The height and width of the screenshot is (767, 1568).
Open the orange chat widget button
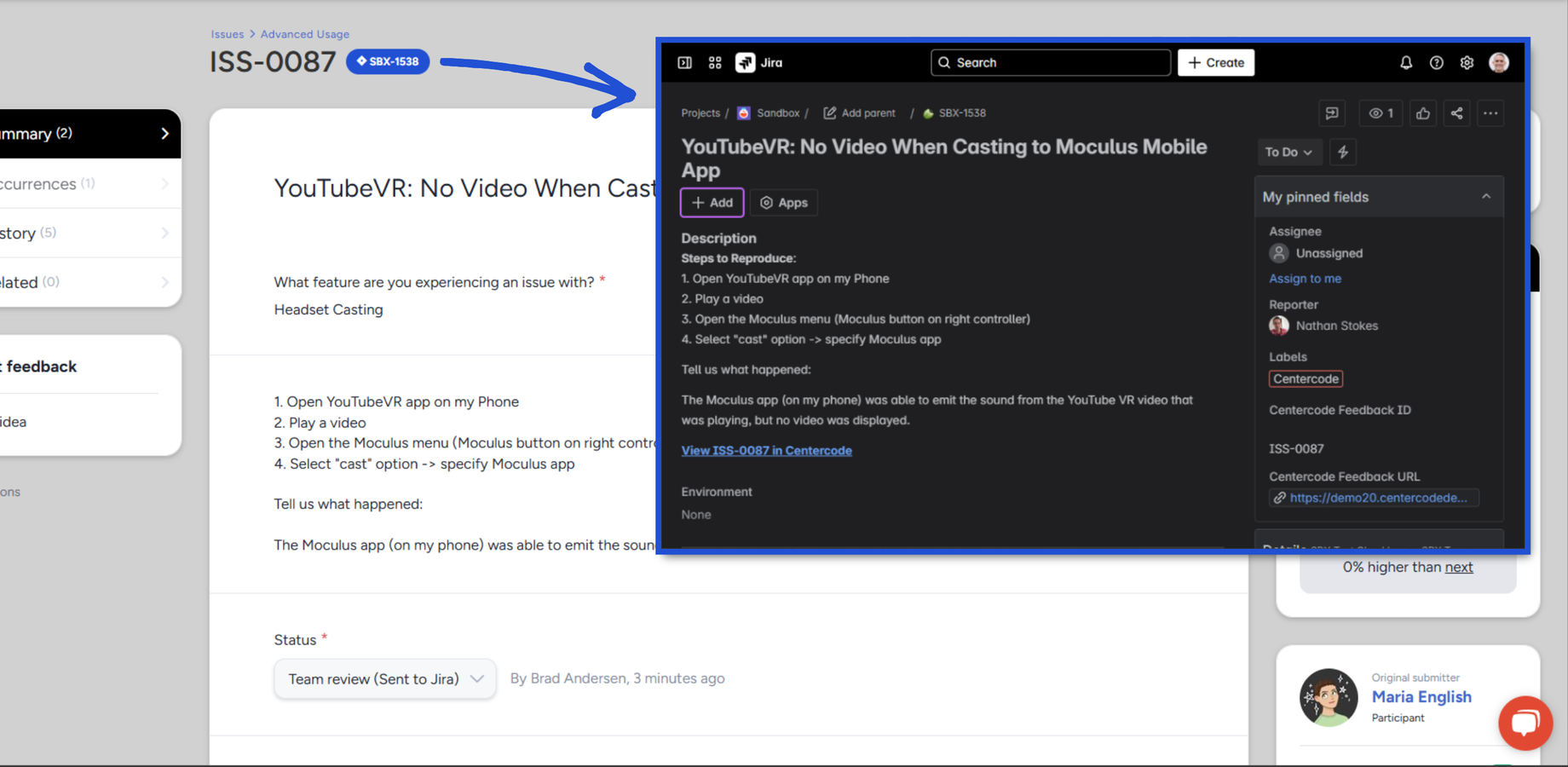[x=1525, y=723]
